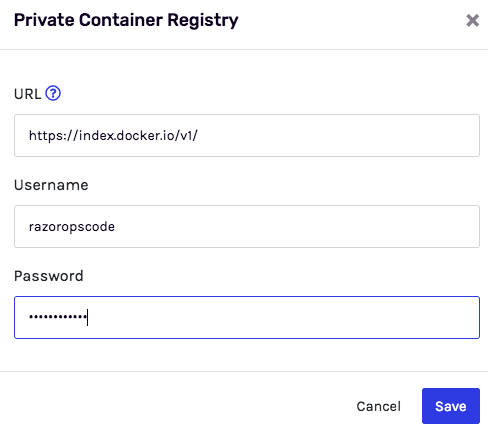Click empty area right of username text

297,226
